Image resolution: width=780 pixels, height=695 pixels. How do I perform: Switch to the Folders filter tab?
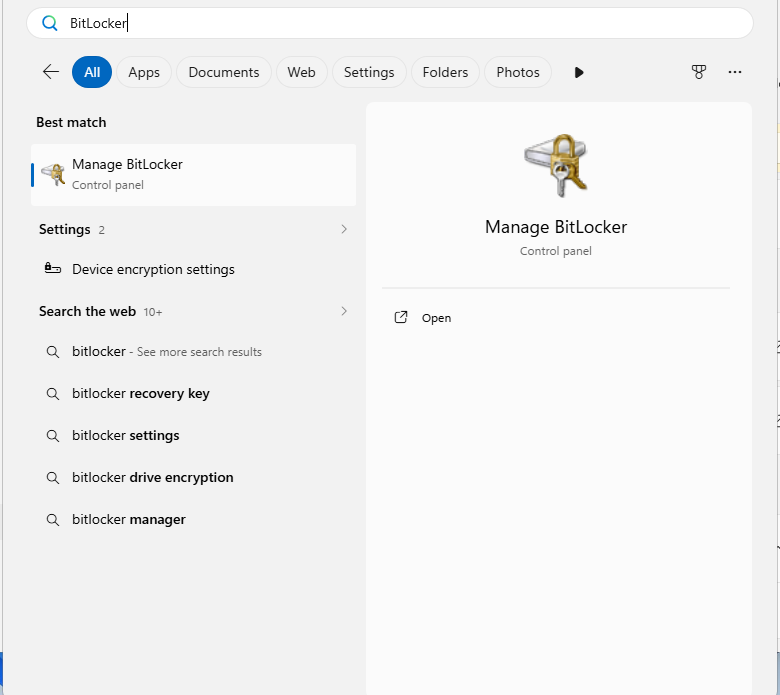pyautogui.click(x=445, y=72)
